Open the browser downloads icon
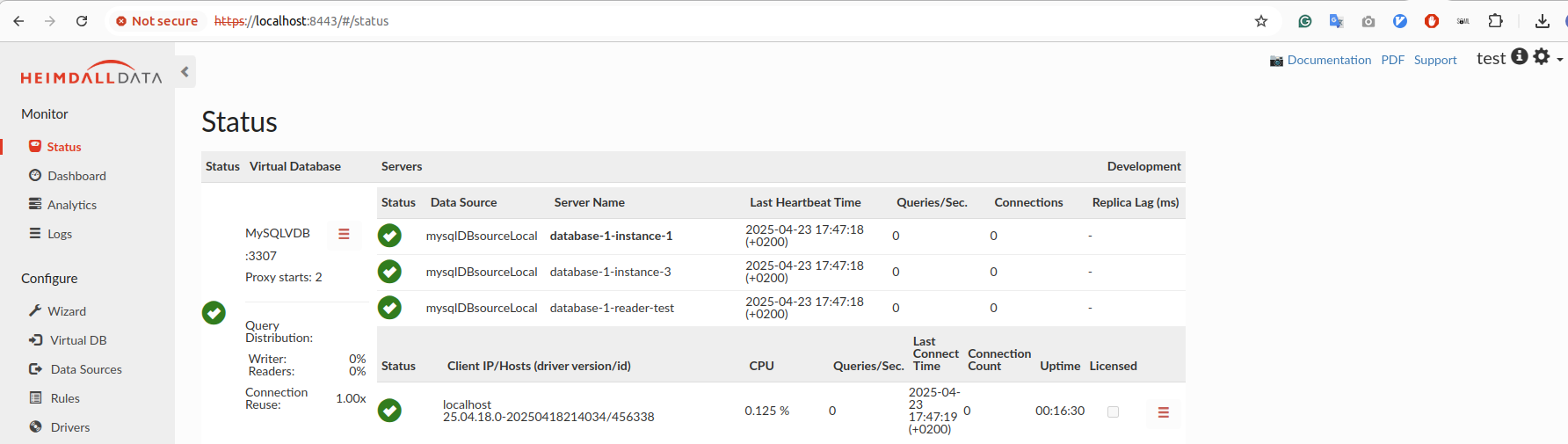The image size is (1568, 444). pyautogui.click(x=1542, y=21)
